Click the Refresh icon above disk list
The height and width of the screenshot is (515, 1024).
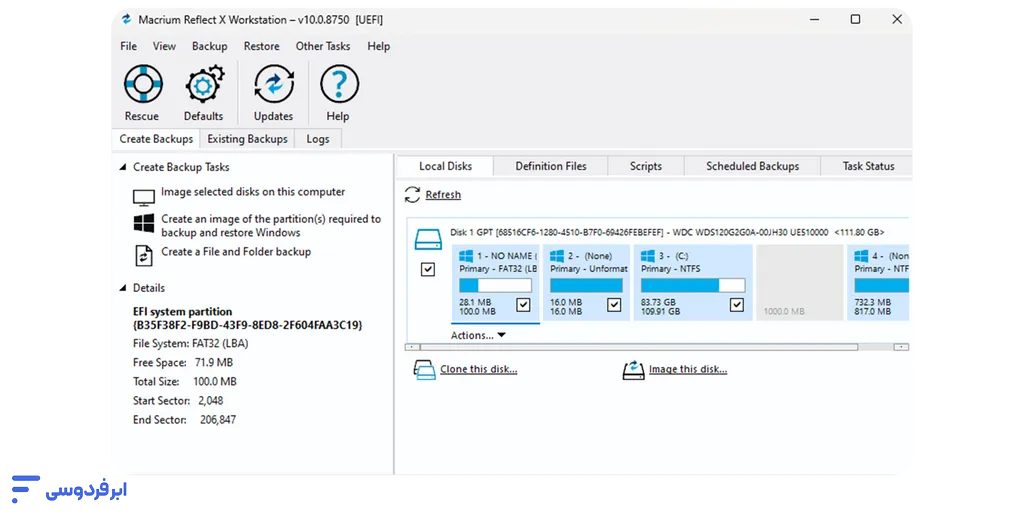pyautogui.click(x=412, y=195)
